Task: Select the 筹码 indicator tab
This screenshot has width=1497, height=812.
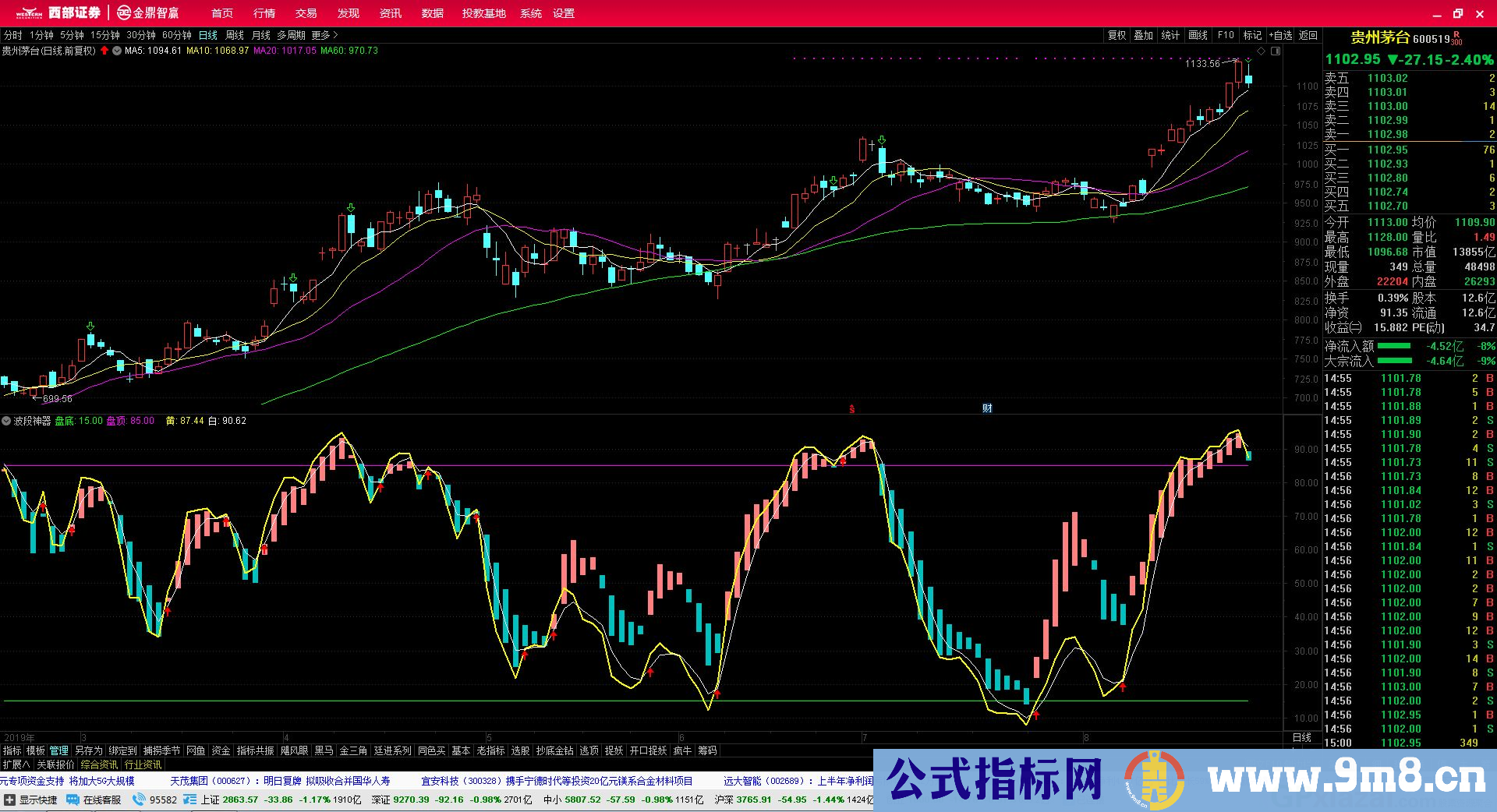Action: [x=707, y=750]
